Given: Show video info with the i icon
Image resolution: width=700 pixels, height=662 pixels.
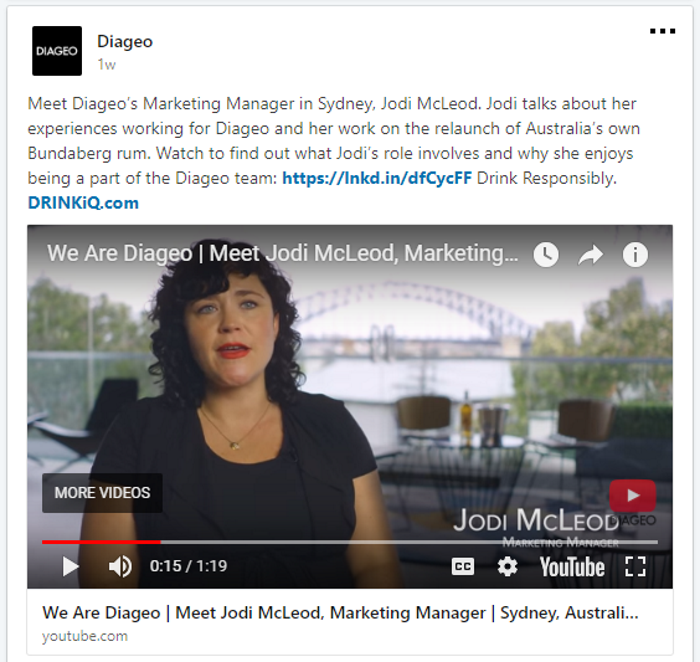Looking at the screenshot, I should 635,255.
